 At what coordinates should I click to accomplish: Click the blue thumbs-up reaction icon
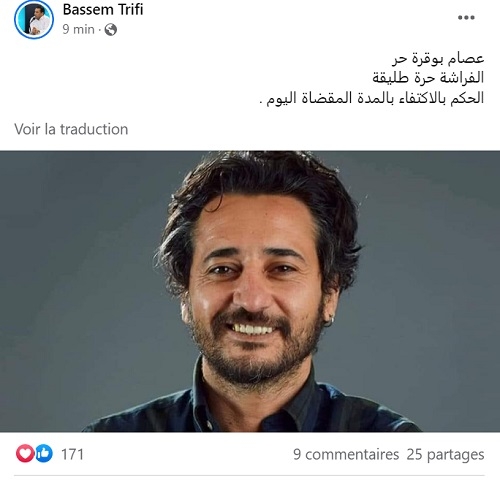click(x=44, y=453)
